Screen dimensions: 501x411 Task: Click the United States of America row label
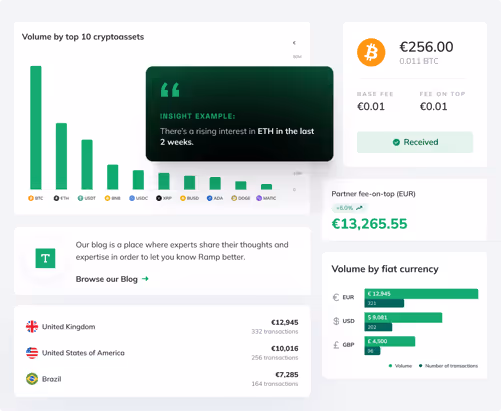point(83,353)
